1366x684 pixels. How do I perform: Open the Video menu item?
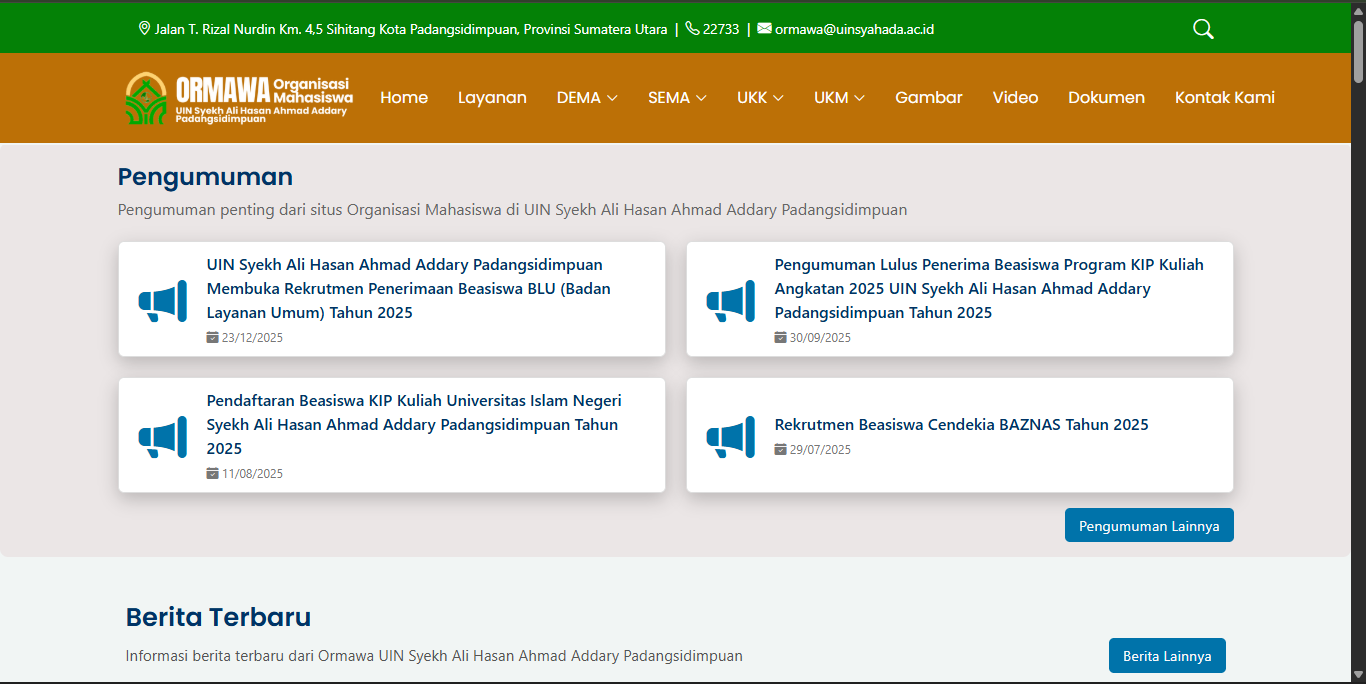[1015, 97]
